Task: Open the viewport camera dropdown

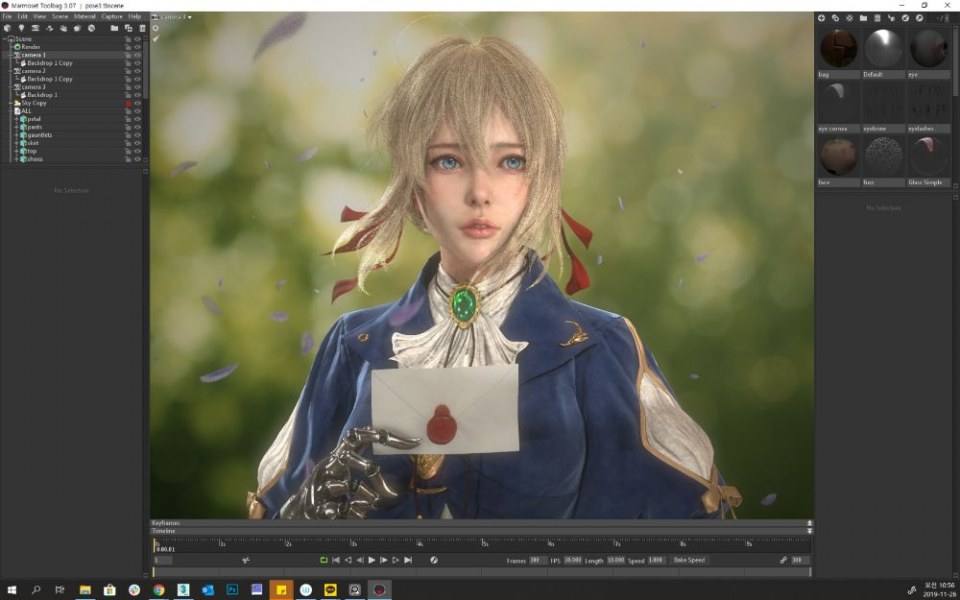Action: pos(172,17)
